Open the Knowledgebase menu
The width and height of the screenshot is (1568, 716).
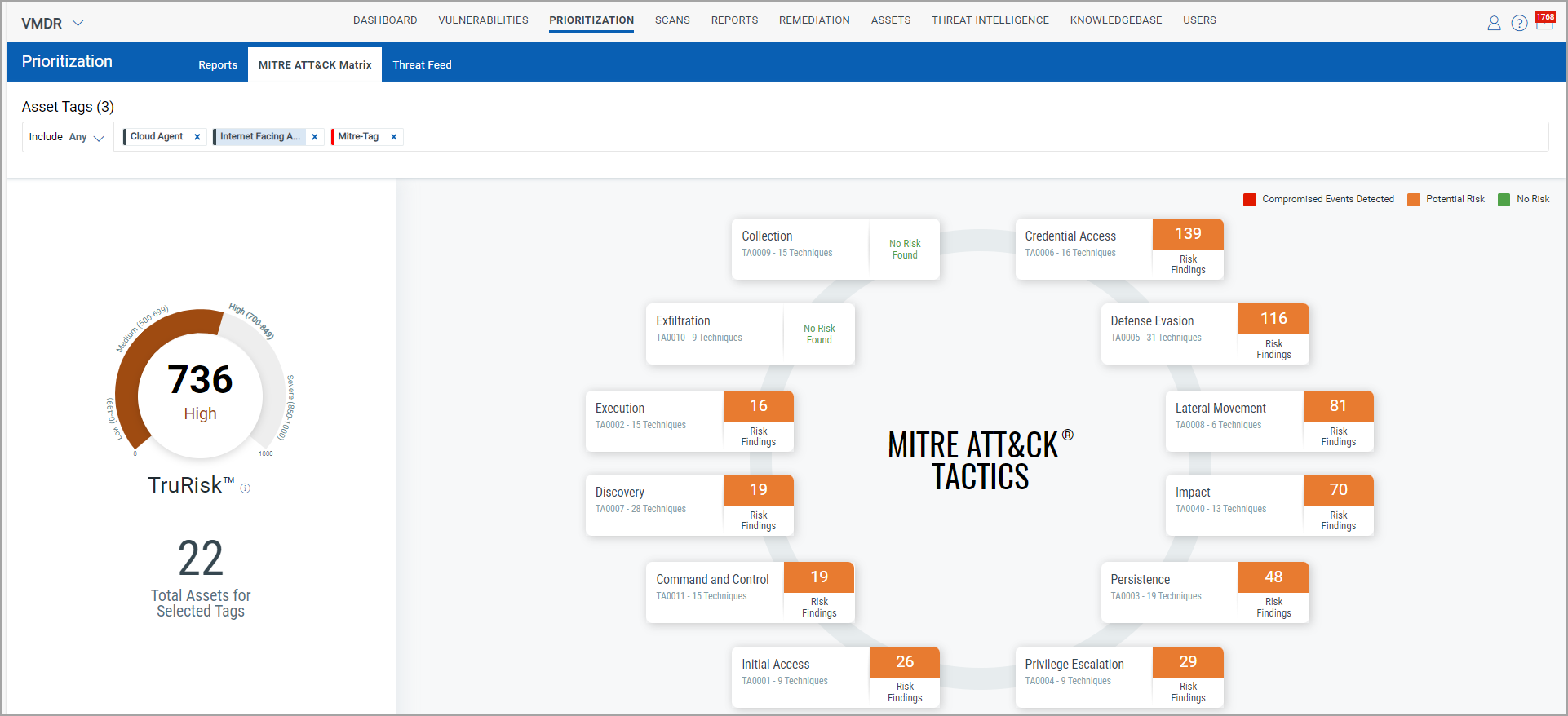pyautogui.click(x=1116, y=20)
